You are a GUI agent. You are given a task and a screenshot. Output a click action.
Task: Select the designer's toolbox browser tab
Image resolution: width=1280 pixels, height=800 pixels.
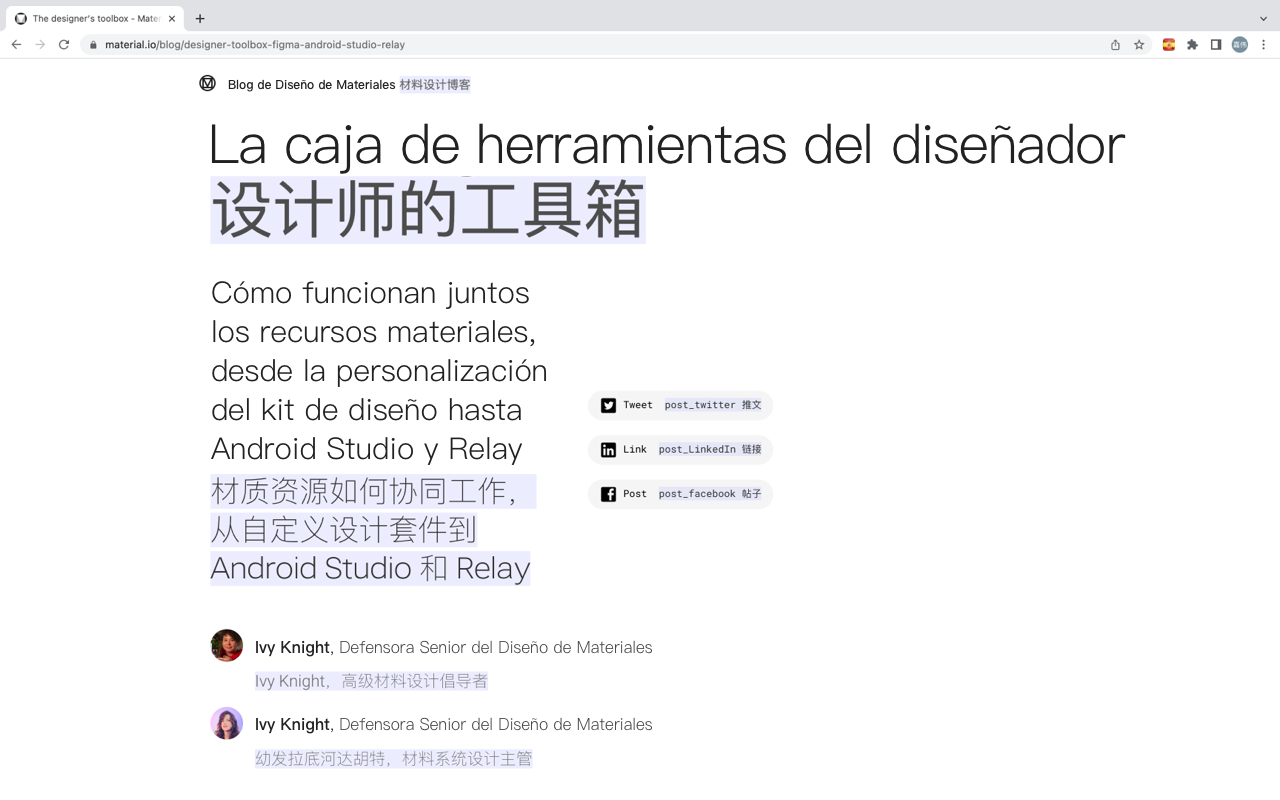pos(96,18)
